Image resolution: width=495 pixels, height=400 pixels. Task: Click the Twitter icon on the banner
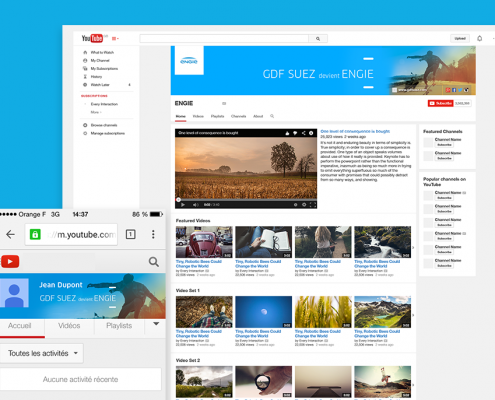coord(460,90)
